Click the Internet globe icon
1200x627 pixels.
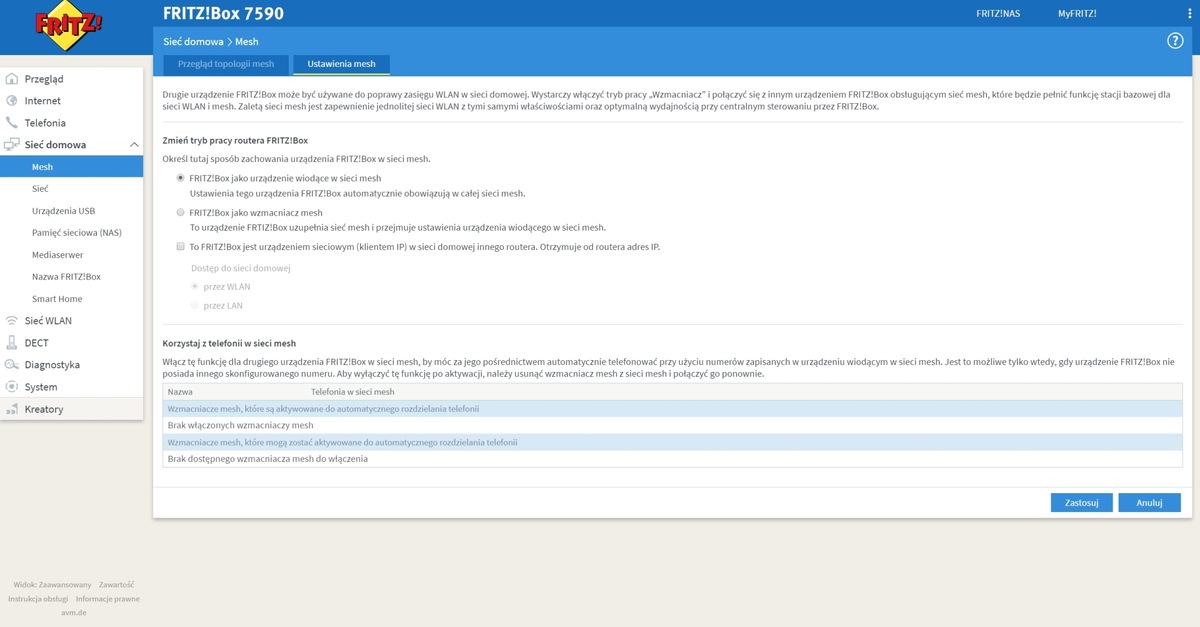tap(12, 101)
